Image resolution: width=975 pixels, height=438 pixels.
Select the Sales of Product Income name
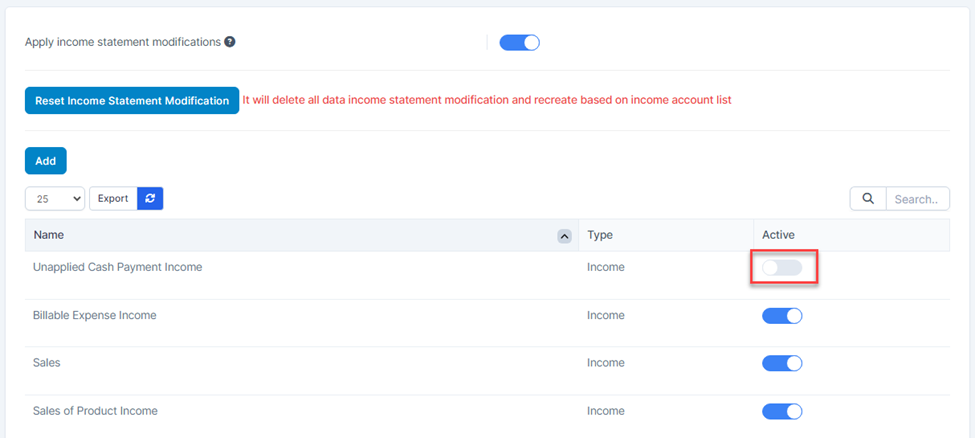[x=95, y=411]
